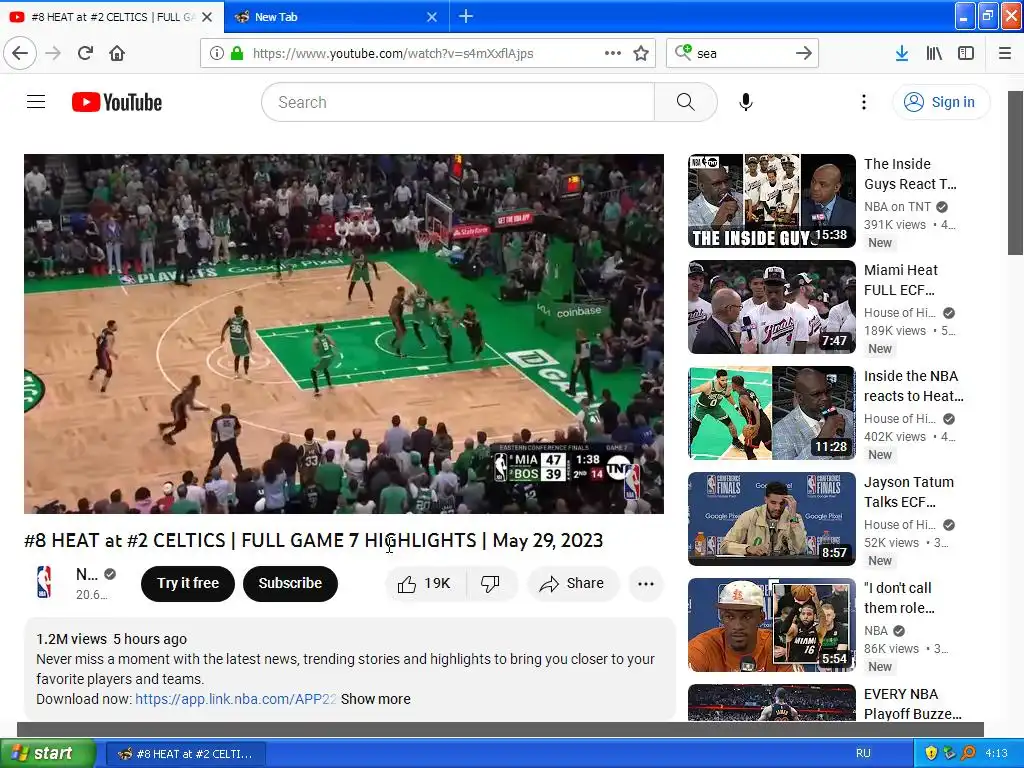
Task: Switch the RU language indicator
Action: [x=863, y=753]
